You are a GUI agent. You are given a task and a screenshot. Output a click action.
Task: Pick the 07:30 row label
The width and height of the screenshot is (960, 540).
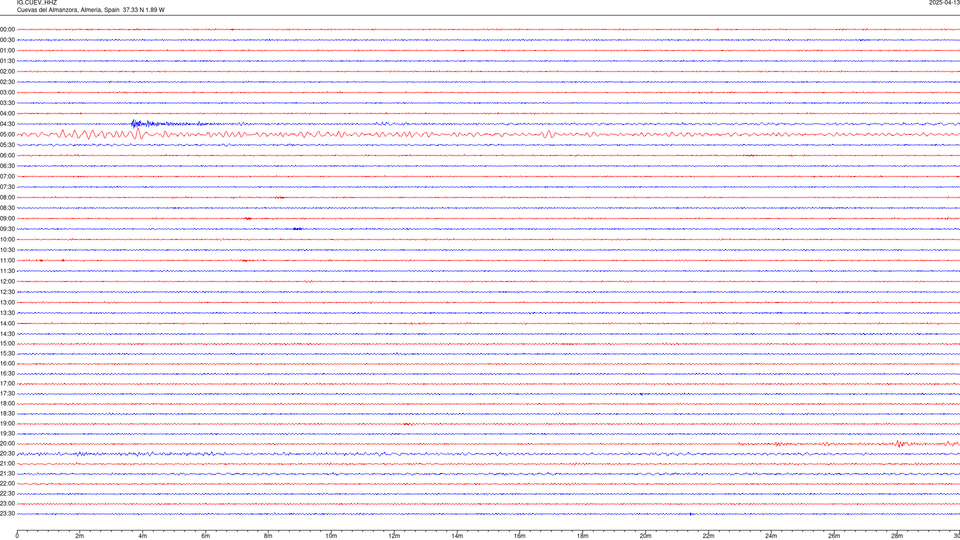point(7,187)
